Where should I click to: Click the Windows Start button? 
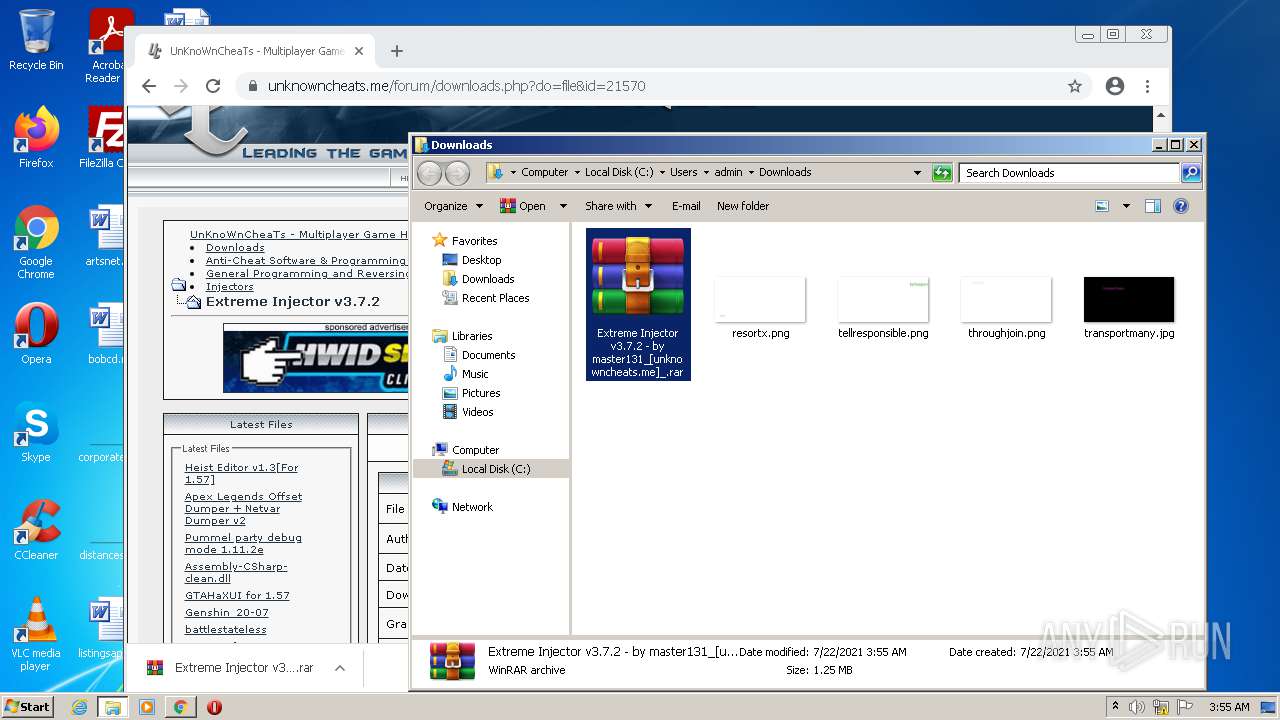point(28,707)
